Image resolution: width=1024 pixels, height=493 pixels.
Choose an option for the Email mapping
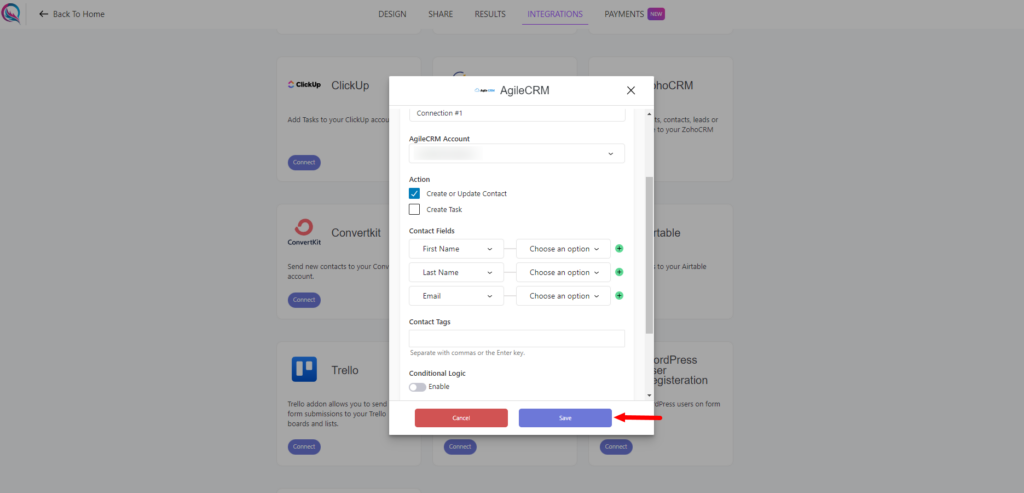[x=564, y=296]
